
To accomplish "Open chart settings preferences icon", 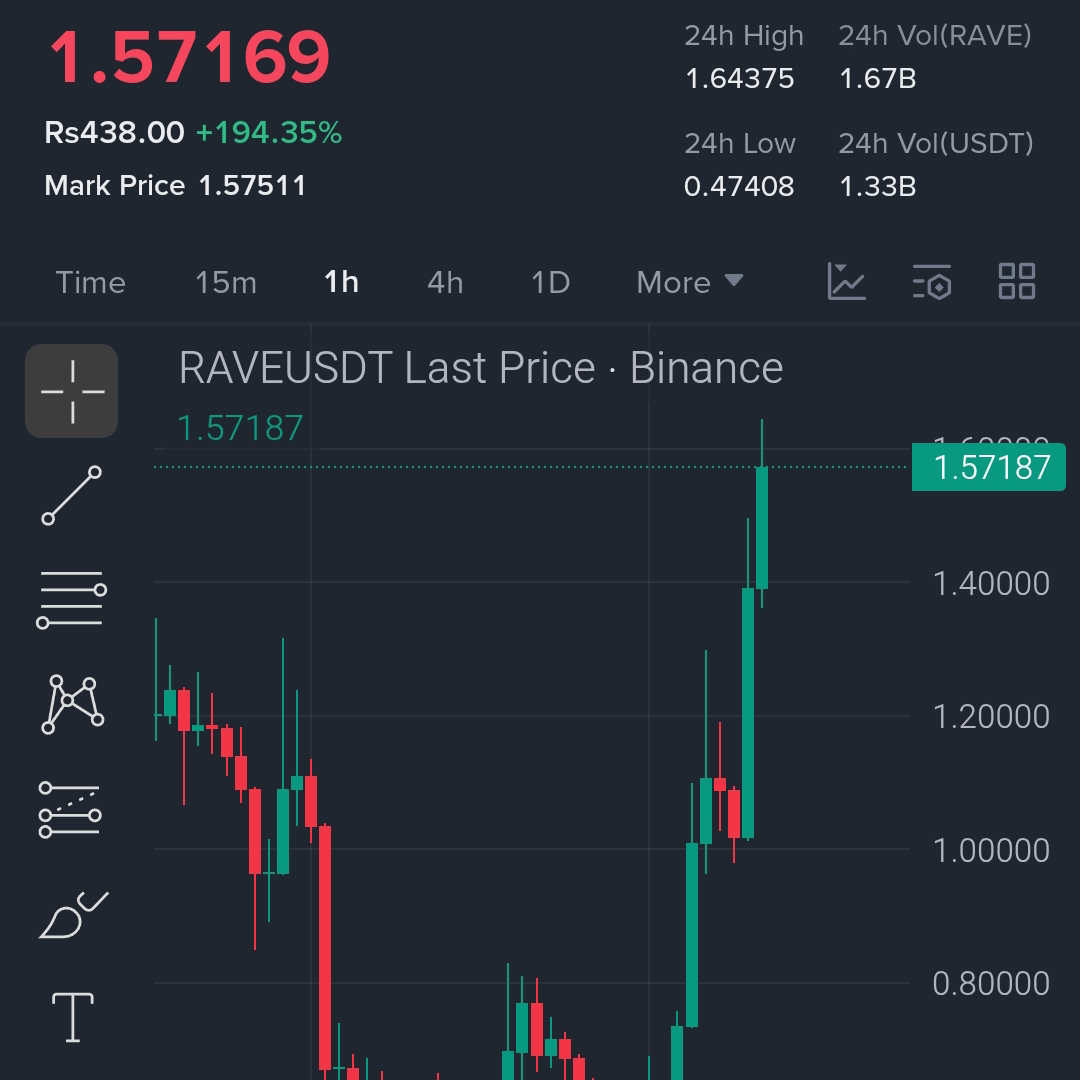I will [x=932, y=281].
